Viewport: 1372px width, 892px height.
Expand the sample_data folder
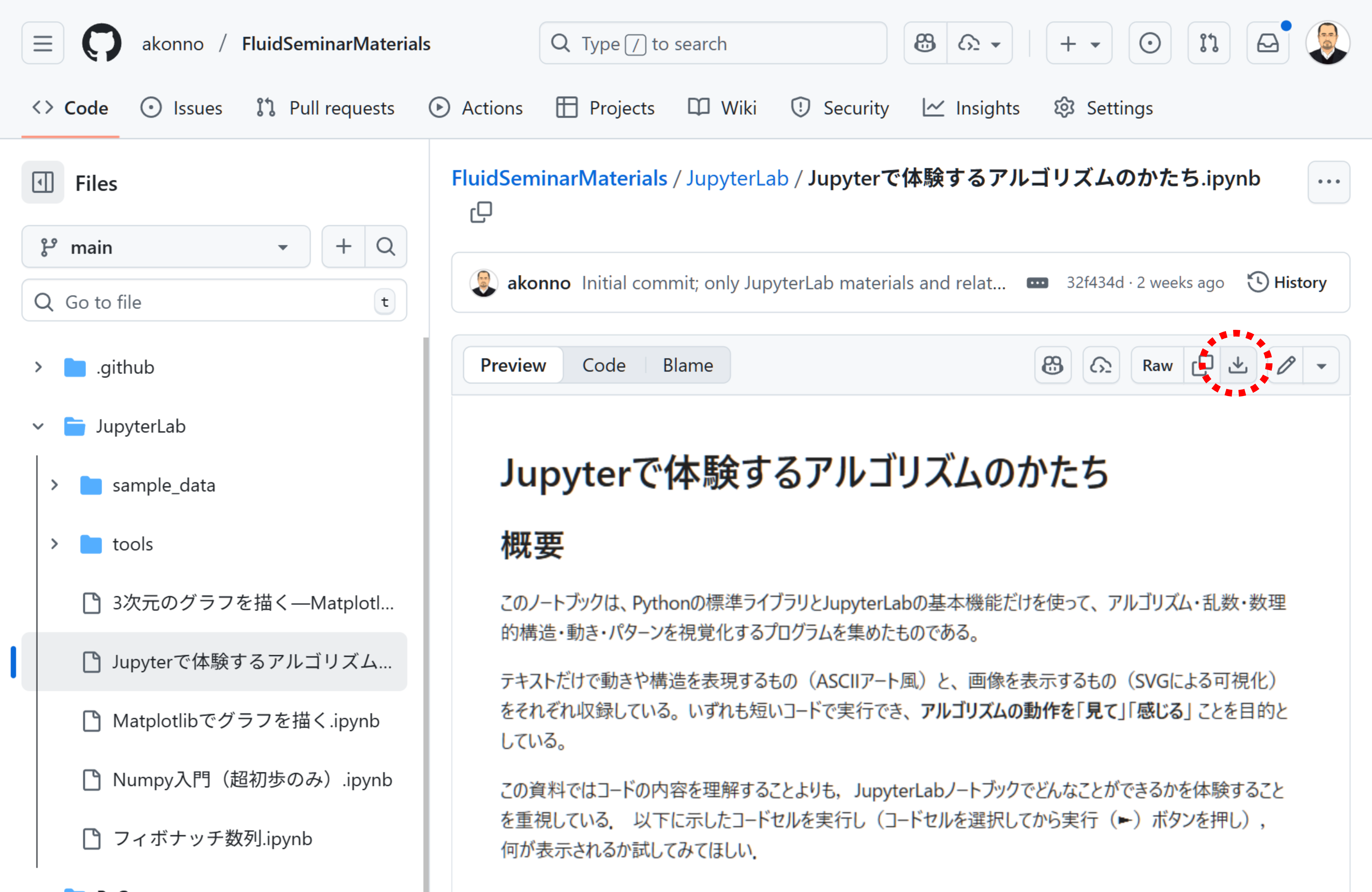coord(54,485)
